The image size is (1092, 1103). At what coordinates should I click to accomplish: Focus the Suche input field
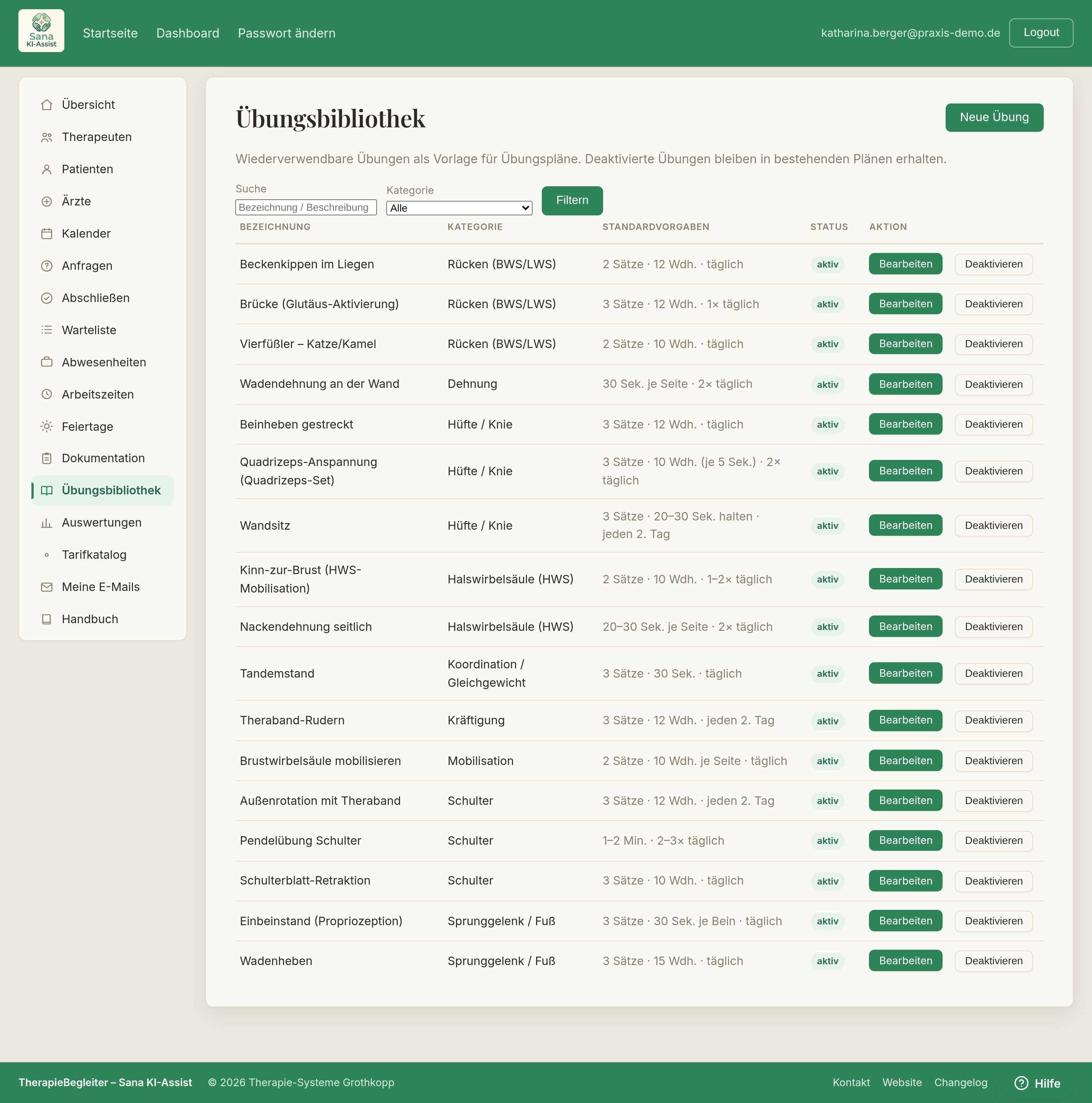[306, 207]
